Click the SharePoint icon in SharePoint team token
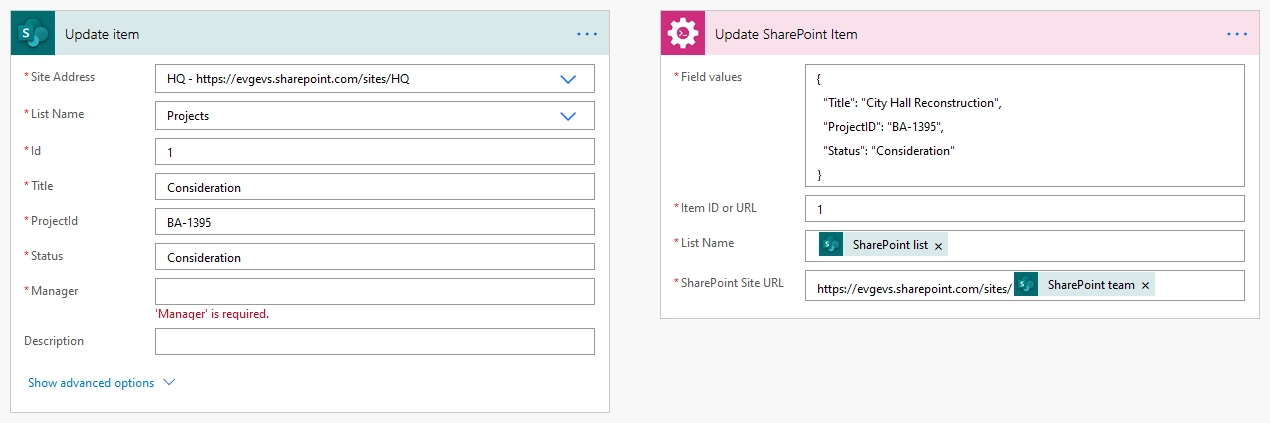This screenshot has height=423, width=1270. 1026,285
